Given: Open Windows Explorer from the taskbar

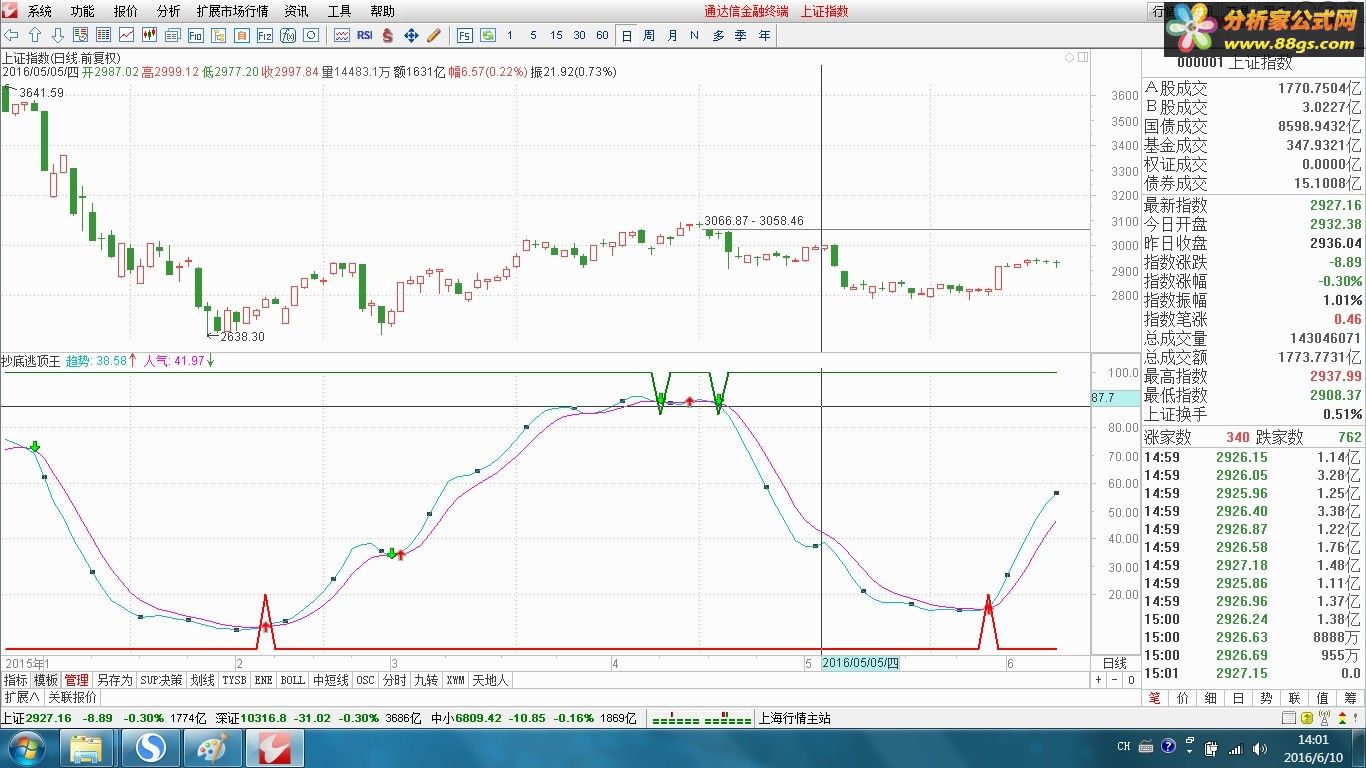Looking at the screenshot, I should pos(86,748).
